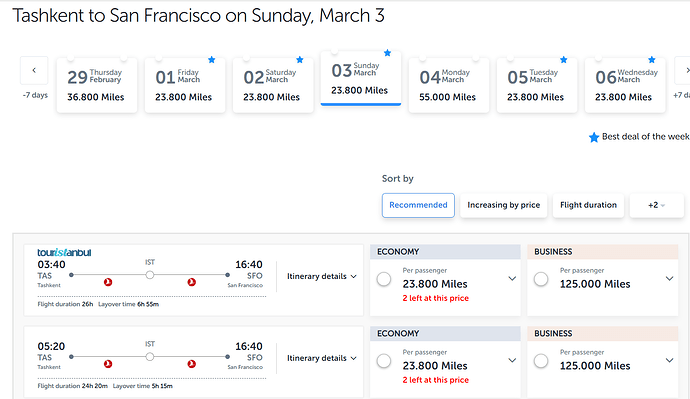Expand Itinerary details for the 05:20 flight
Screen dimensions: 690x399
click(322, 358)
